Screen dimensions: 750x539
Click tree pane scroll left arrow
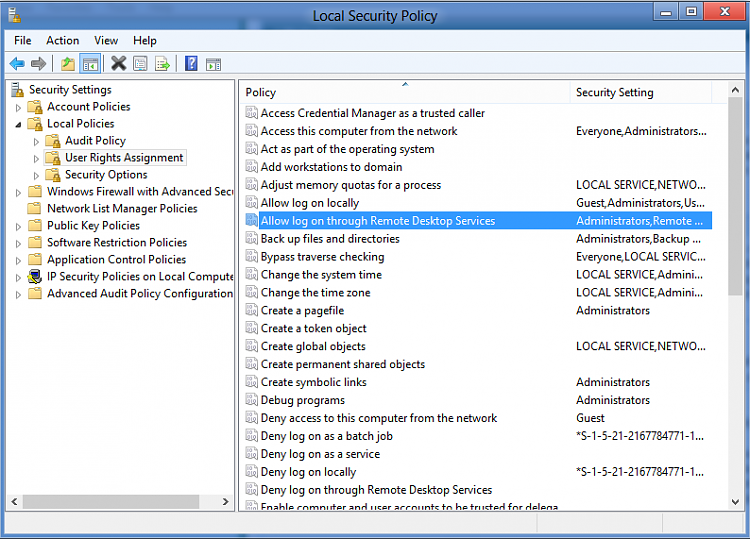(x=14, y=502)
